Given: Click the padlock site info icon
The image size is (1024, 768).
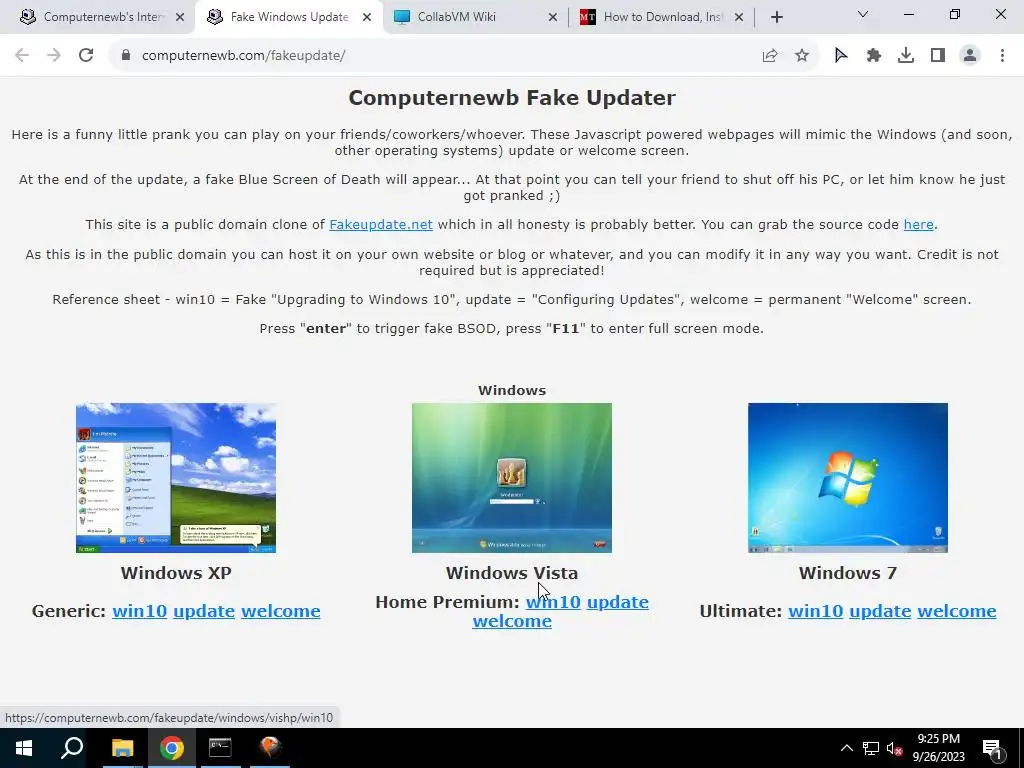Looking at the screenshot, I should coord(126,56).
